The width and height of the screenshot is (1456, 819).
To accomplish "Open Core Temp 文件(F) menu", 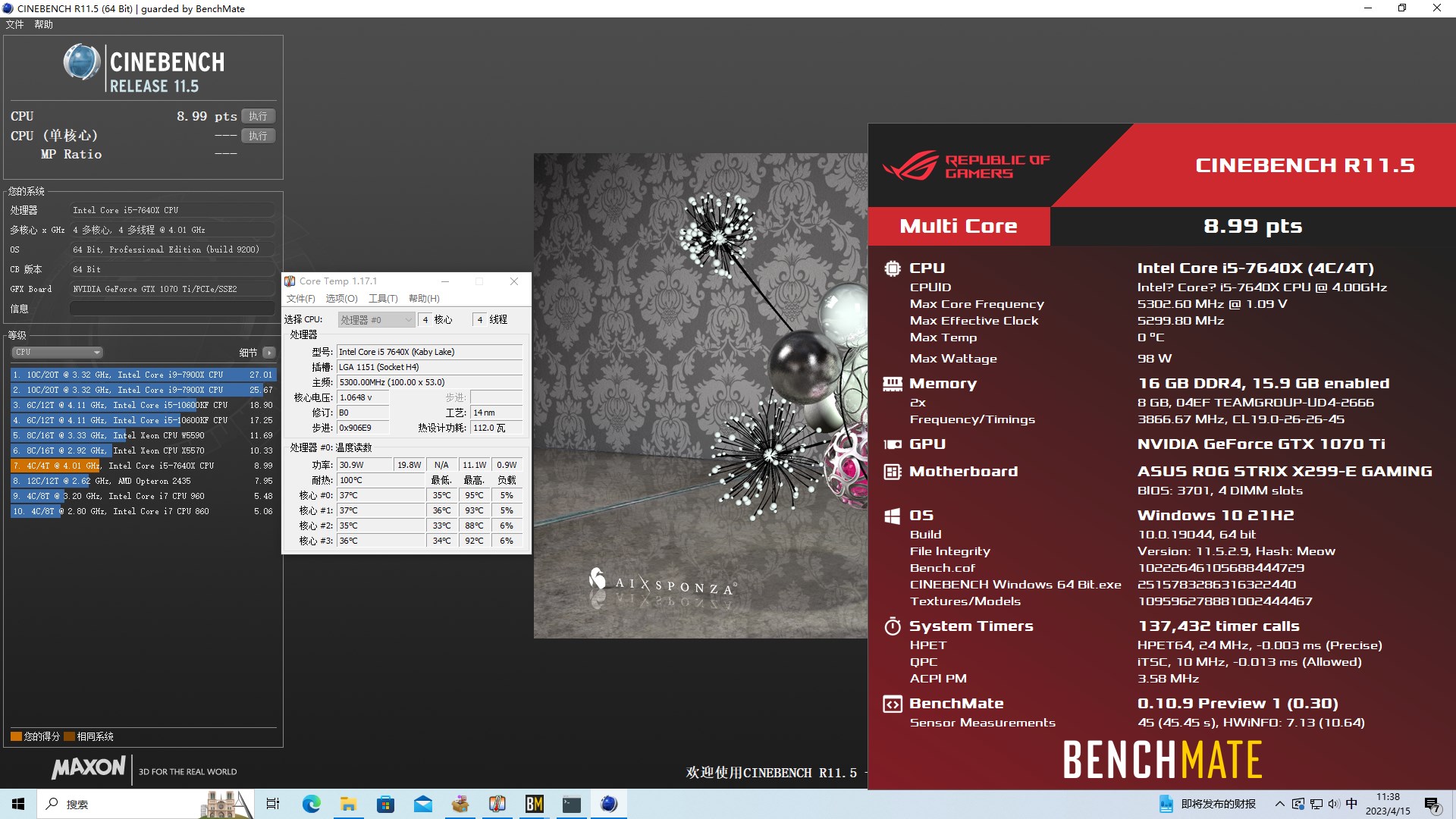I will tap(300, 299).
